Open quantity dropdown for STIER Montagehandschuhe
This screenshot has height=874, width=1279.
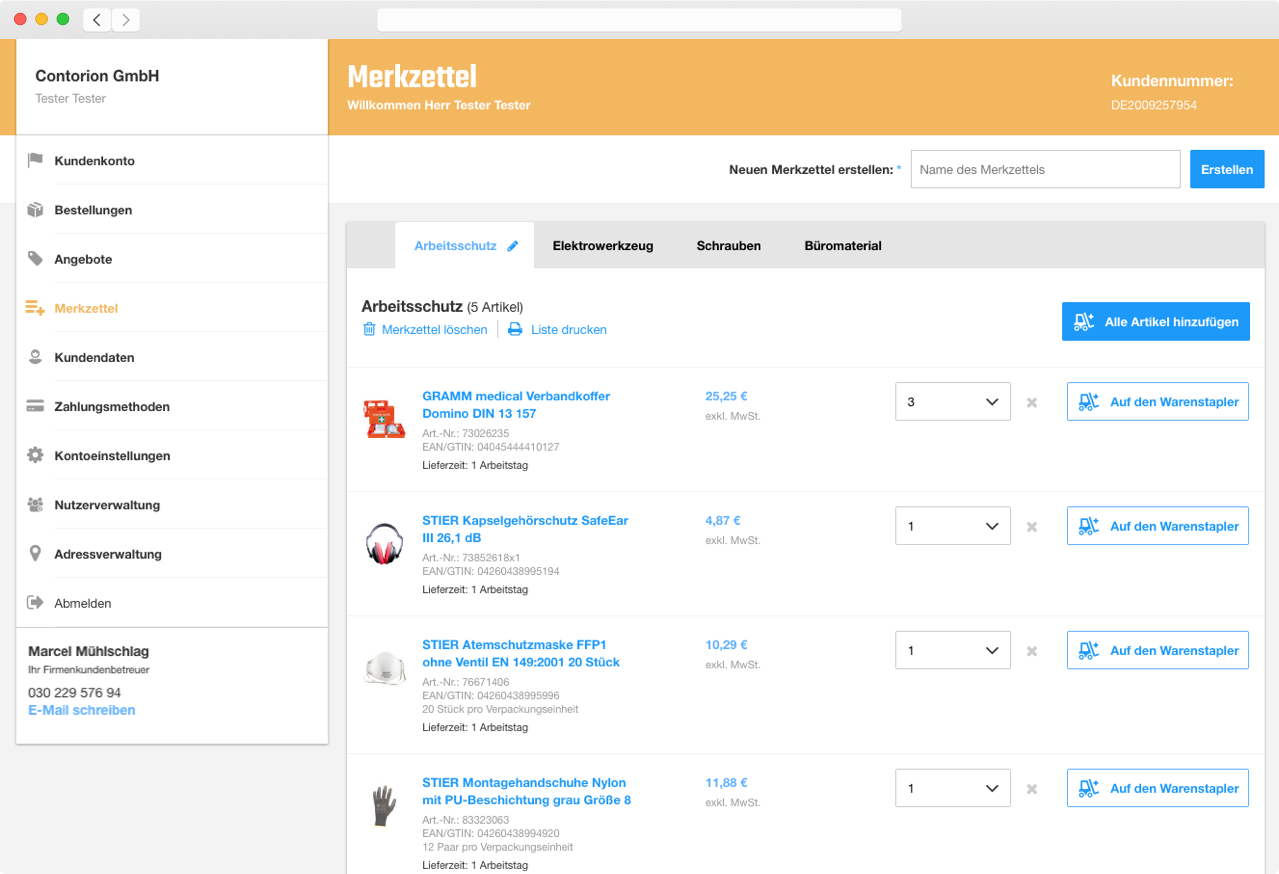(953, 788)
